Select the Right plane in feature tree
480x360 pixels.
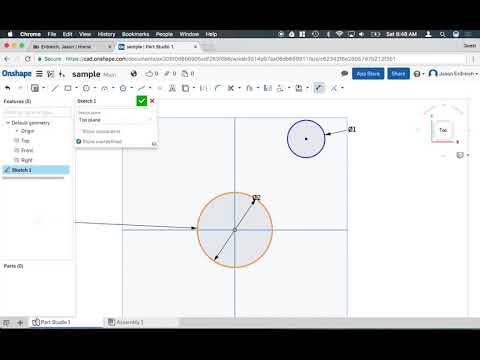coord(27,160)
